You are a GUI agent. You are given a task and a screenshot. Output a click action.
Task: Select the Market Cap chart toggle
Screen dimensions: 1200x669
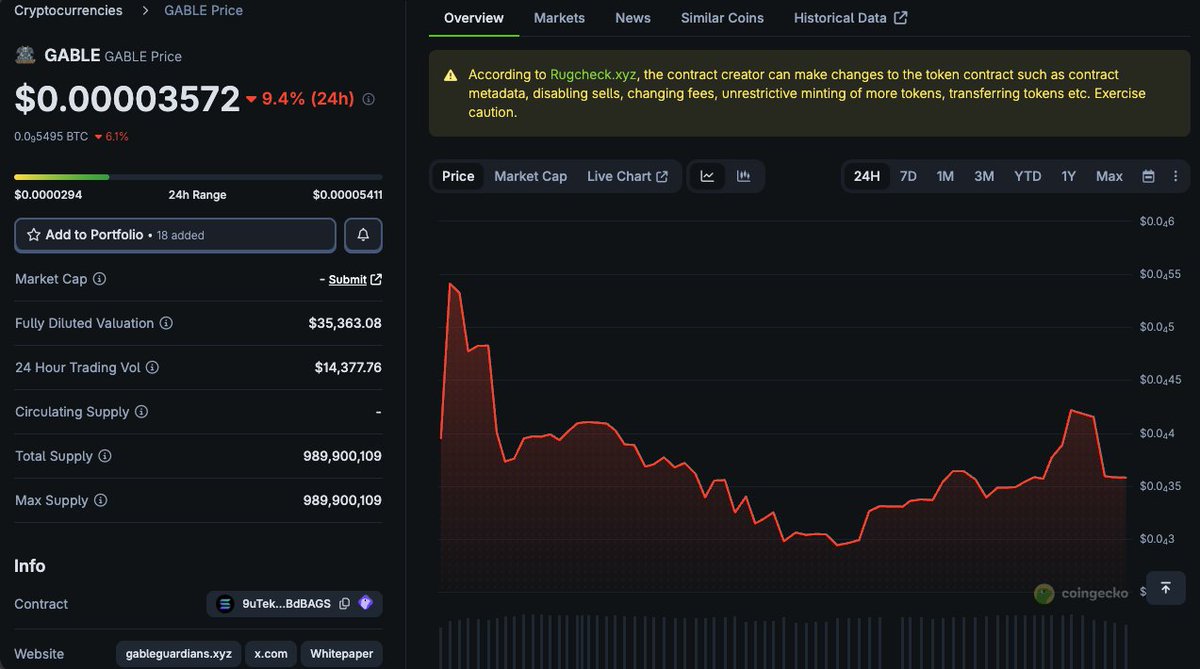coord(530,176)
